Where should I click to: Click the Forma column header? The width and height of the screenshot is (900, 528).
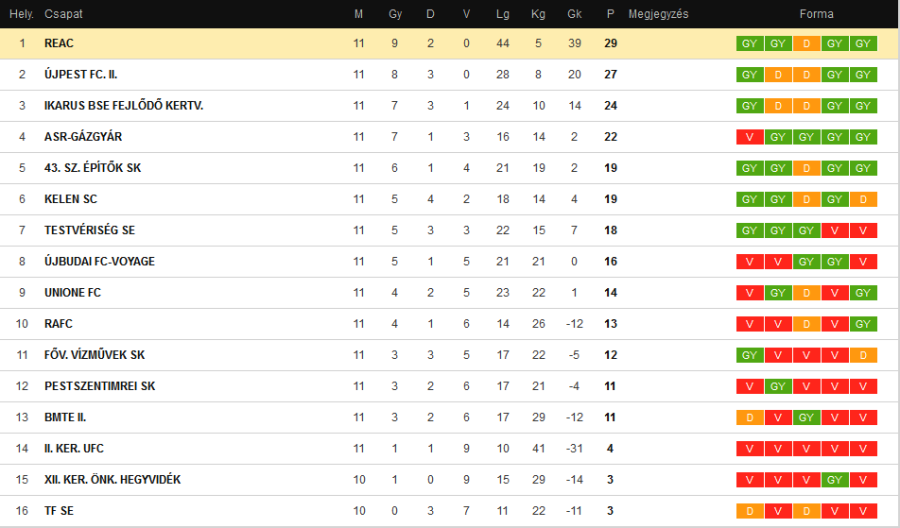(x=816, y=14)
